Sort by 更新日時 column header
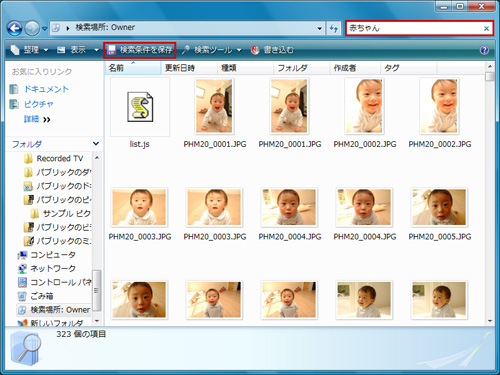This screenshot has height=375, width=500. point(189,68)
